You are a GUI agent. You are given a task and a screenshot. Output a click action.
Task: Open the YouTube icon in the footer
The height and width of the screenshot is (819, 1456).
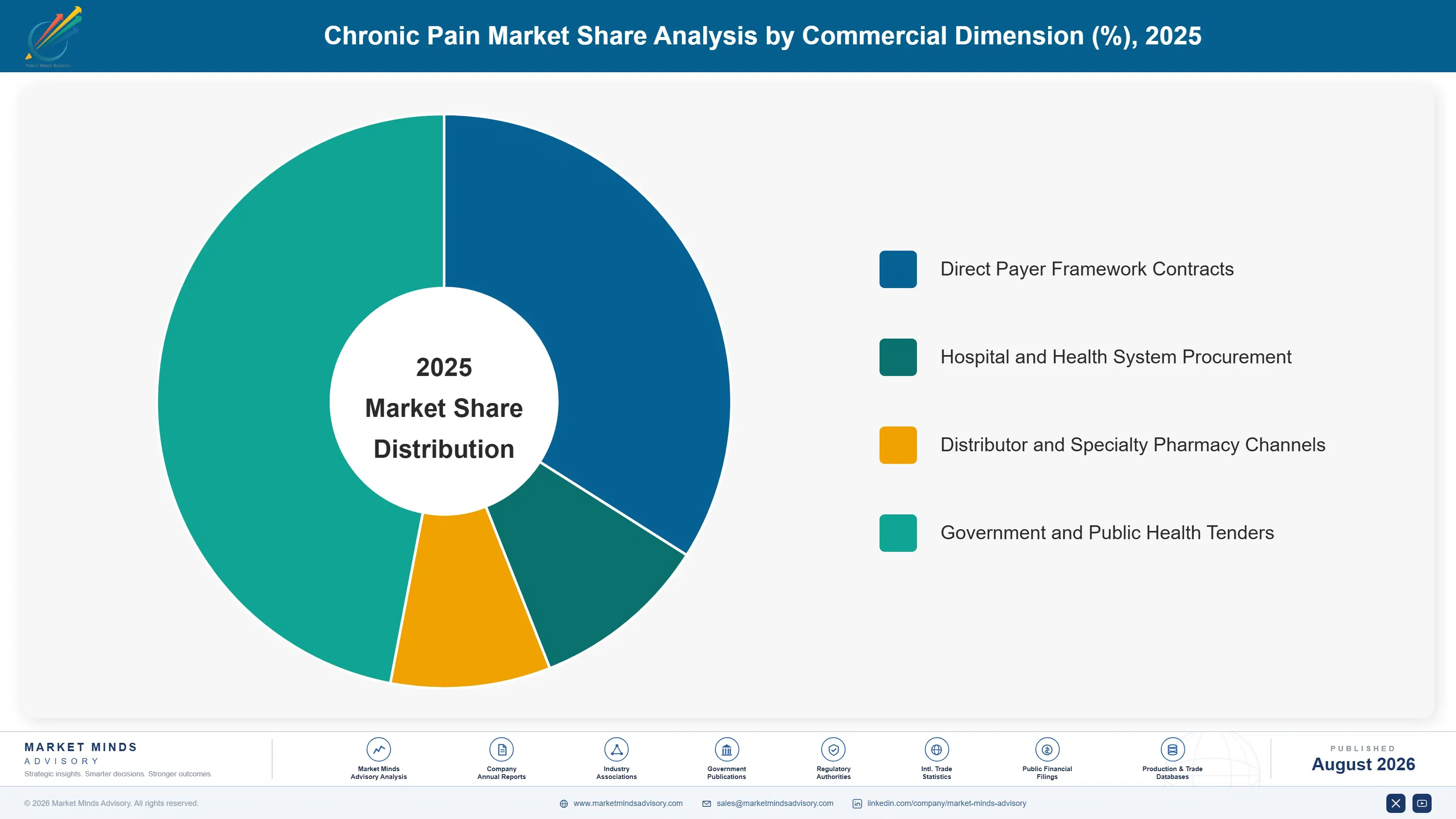point(1422,803)
